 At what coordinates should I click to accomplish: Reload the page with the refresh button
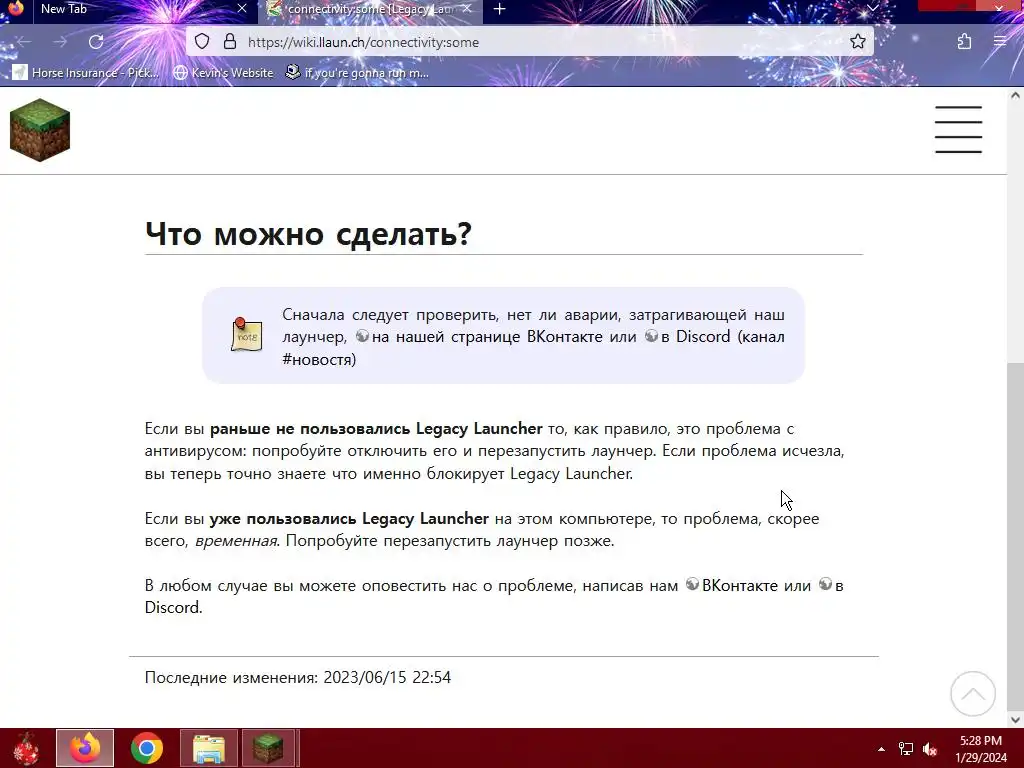[96, 42]
